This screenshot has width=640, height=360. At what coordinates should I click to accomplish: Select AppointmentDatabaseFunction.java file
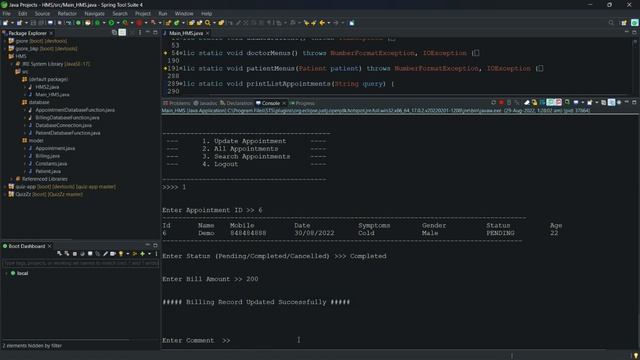(74, 110)
